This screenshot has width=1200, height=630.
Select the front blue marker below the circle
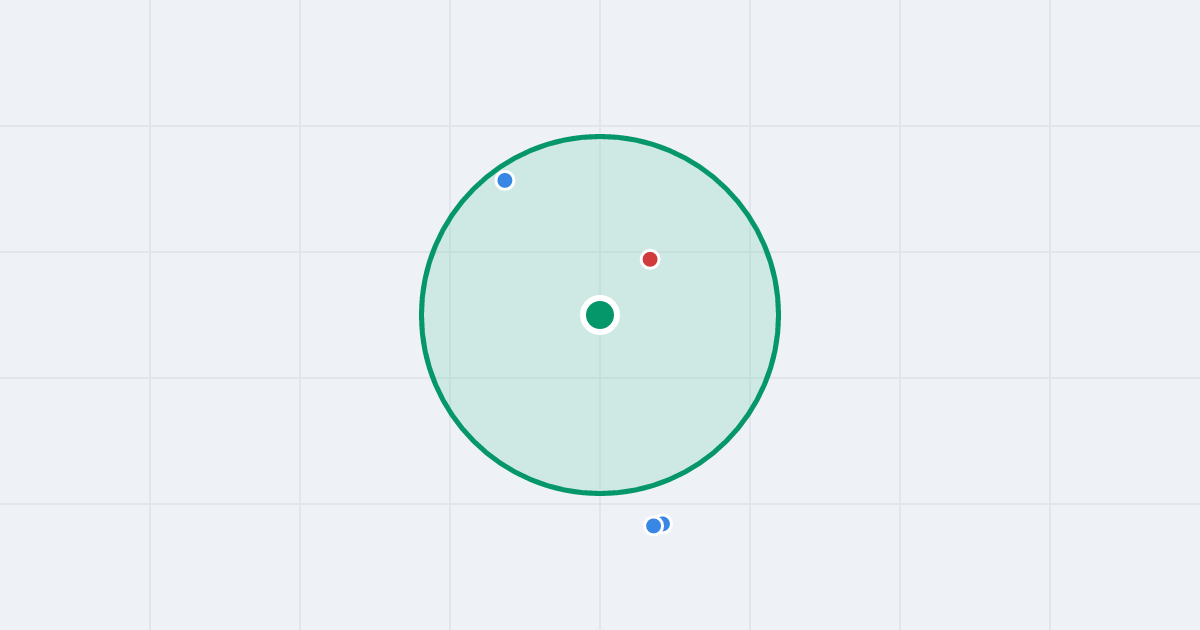(653, 526)
